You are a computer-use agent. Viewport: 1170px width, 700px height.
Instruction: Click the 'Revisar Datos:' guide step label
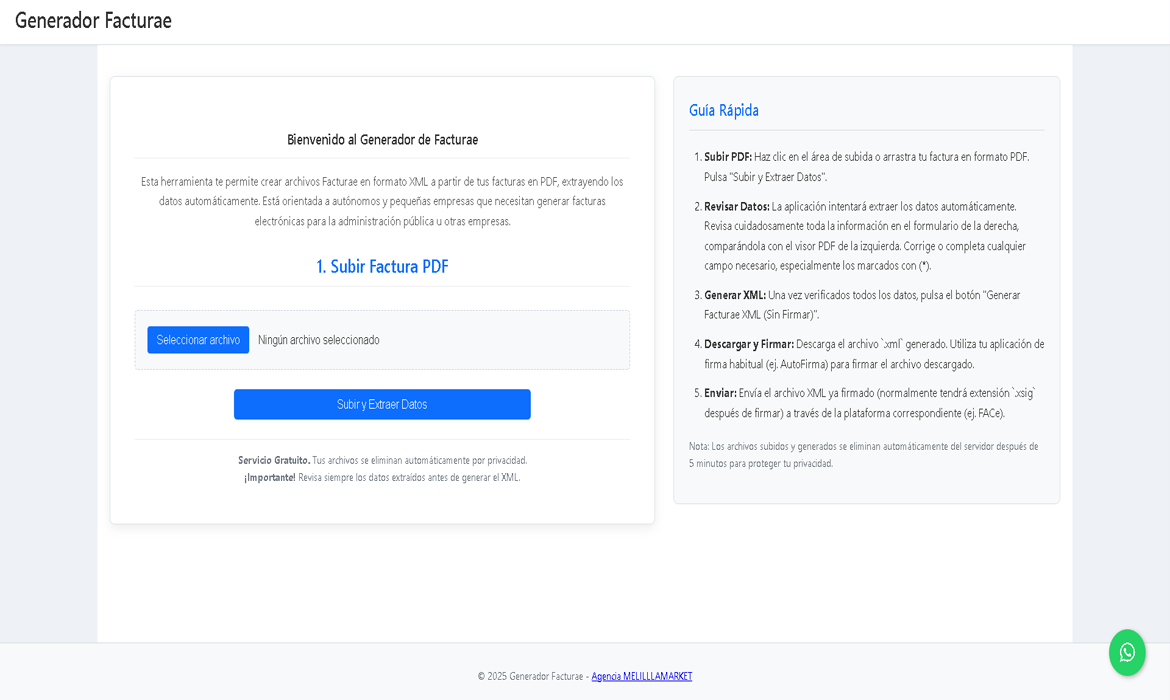(736, 207)
